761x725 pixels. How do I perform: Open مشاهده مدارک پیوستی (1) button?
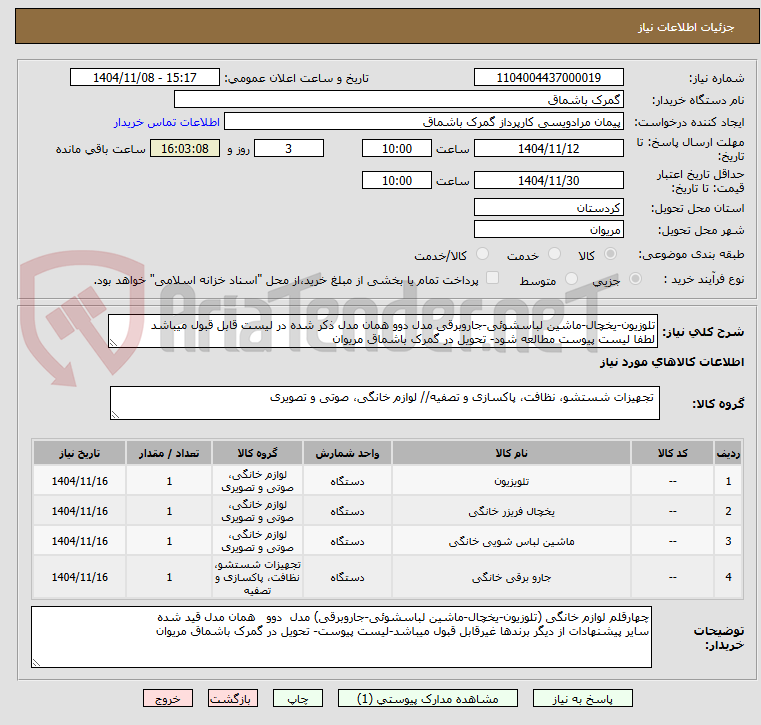428,699
